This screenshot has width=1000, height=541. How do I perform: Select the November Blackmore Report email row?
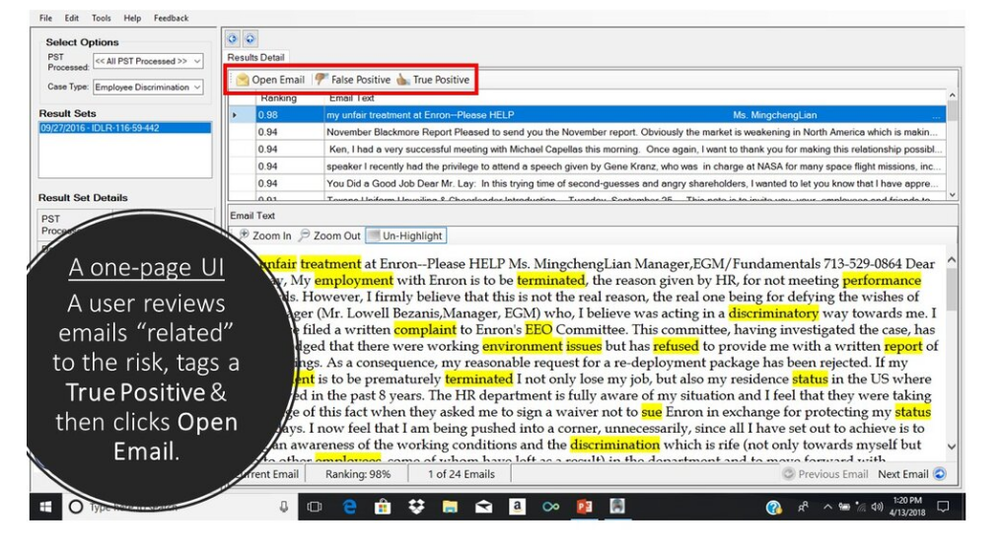pos(587,132)
